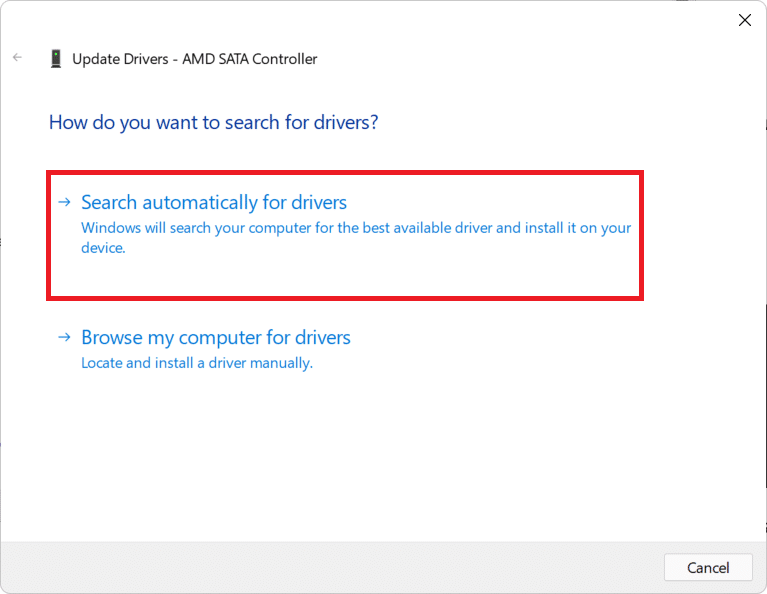Screen dimensions: 767x594
Task: Click the back arrow in the title bar
Action: (x=17, y=58)
